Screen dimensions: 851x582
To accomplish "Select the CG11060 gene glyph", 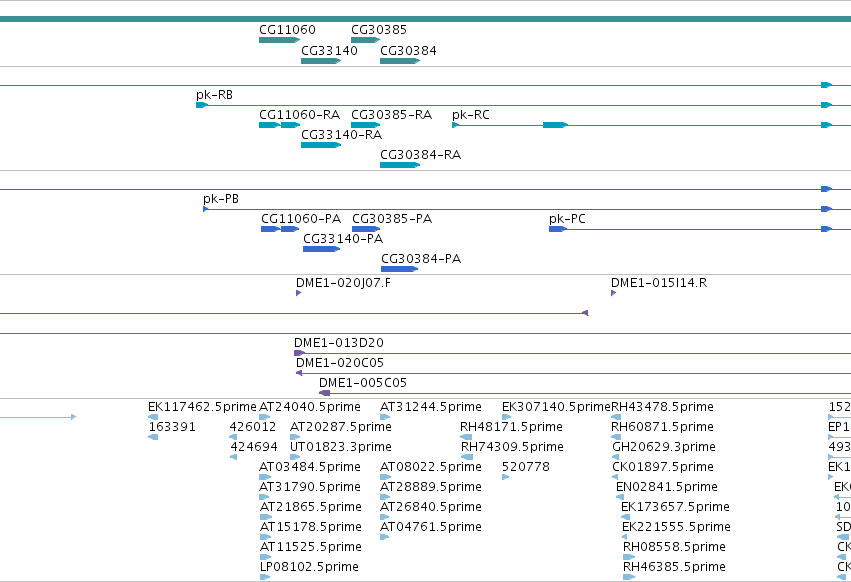I will [x=280, y=40].
